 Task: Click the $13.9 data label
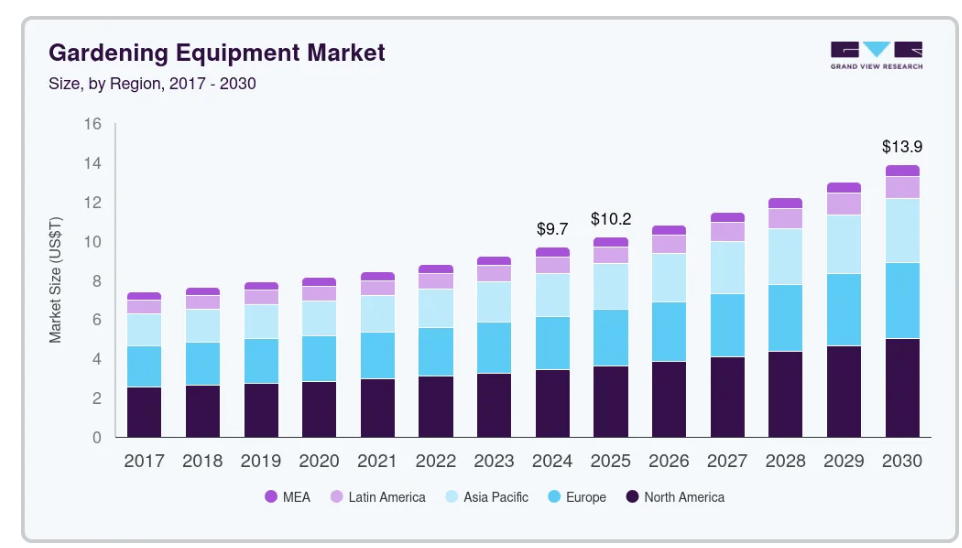click(902, 146)
